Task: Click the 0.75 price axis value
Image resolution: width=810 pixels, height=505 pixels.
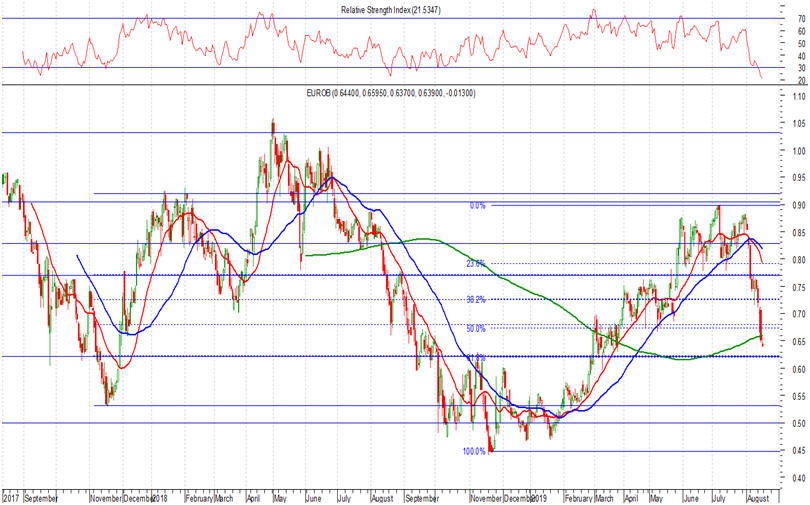Action: point(798,287)
